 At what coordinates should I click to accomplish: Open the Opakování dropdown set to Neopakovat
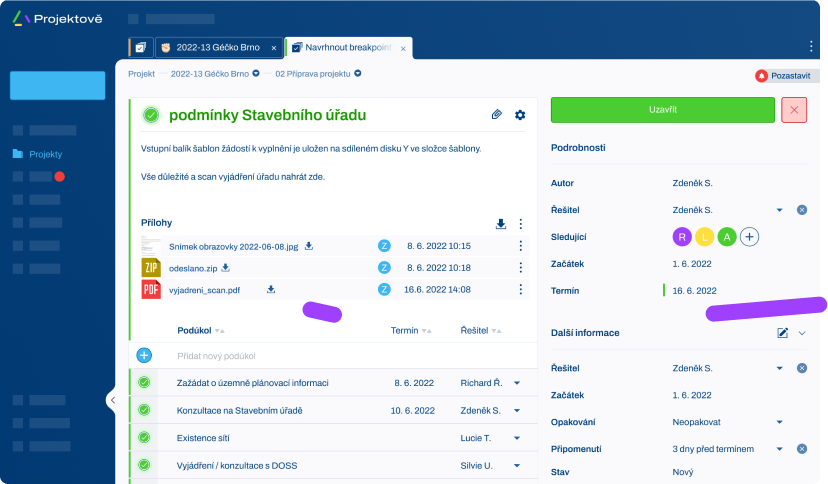(x=779, y=422)
